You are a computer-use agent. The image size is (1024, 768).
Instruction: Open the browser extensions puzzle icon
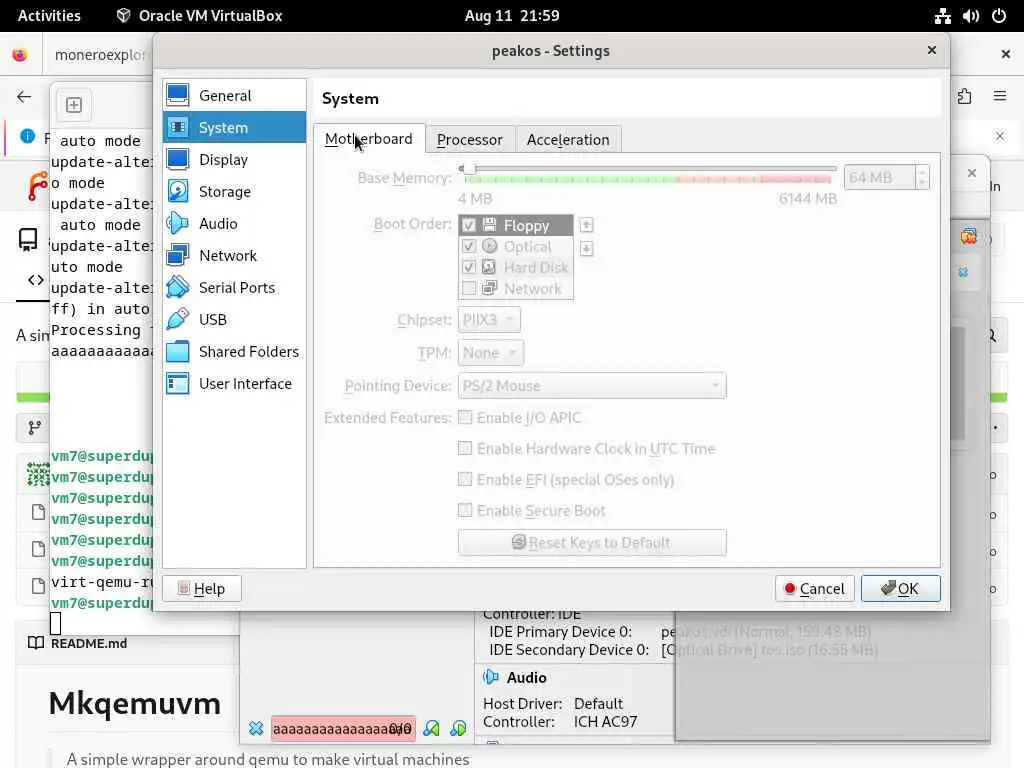(x=965, y=97)
